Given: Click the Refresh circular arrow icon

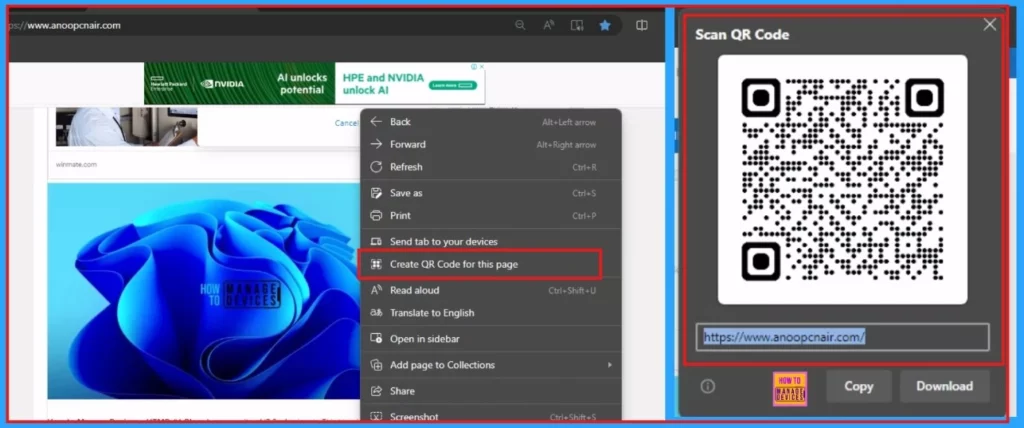Looking at the screenshot, I should pos(376,167).
